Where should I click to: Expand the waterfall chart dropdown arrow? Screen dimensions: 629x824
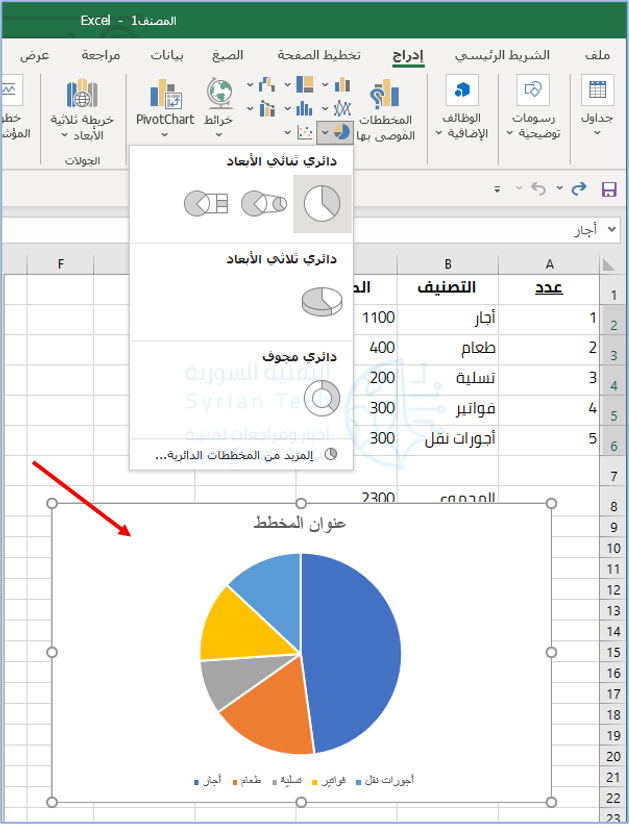click(x=250, y=85)
